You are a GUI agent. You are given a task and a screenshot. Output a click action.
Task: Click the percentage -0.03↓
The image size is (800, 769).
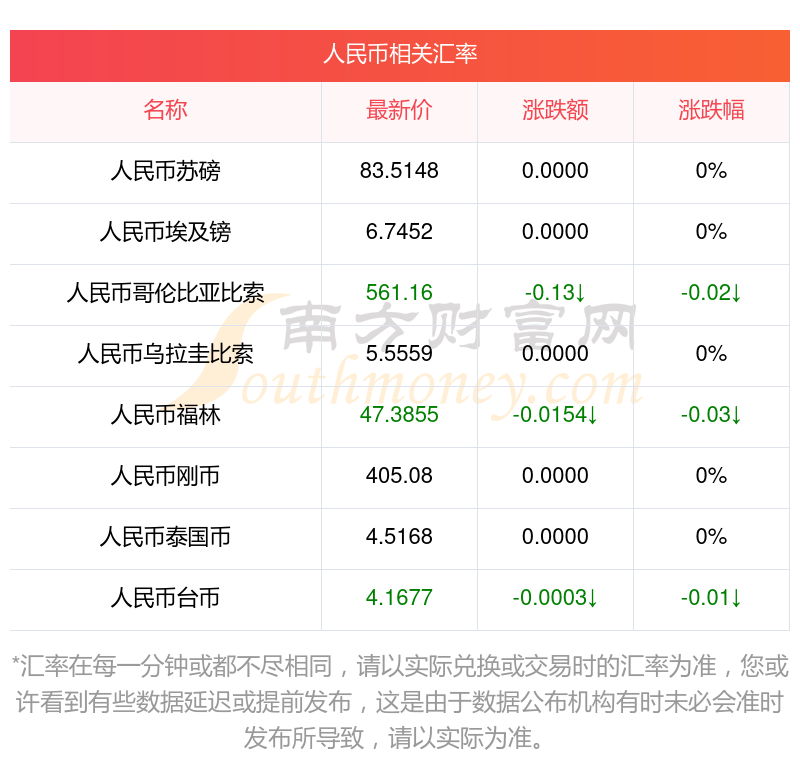(711, 414)
